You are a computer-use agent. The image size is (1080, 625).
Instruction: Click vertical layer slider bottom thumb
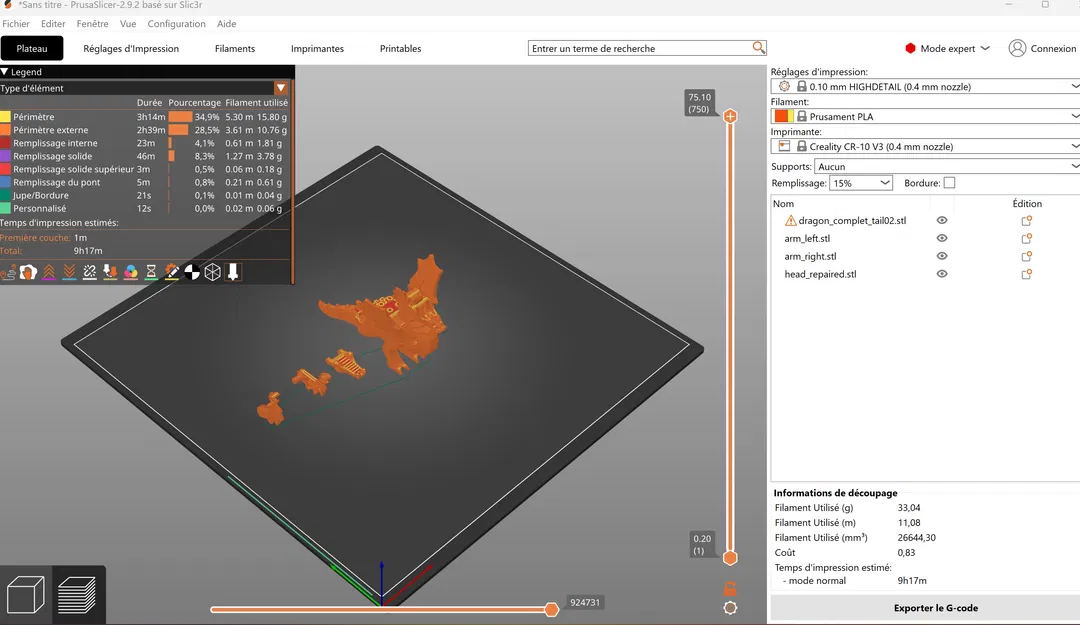[730, 557]
